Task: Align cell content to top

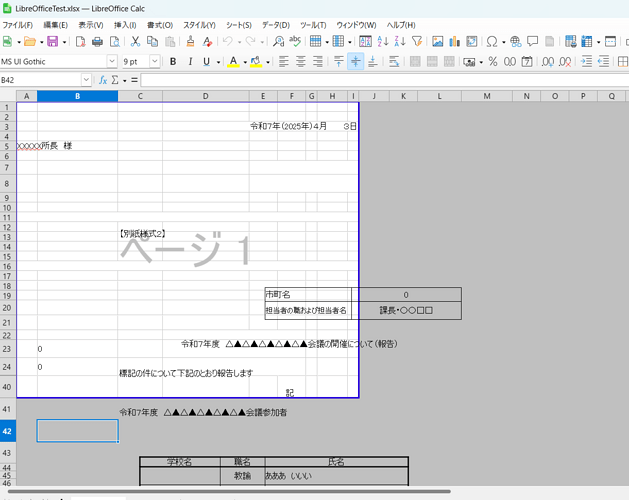Action: click(339, 61)
